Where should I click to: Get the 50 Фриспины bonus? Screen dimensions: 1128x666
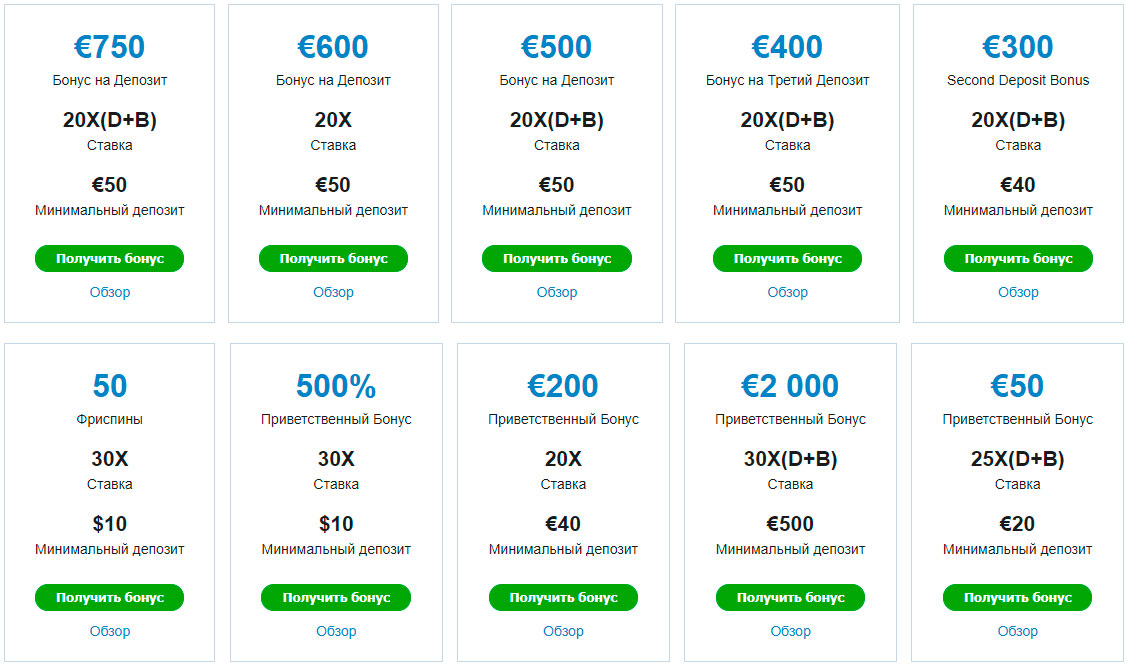point(110,598)
